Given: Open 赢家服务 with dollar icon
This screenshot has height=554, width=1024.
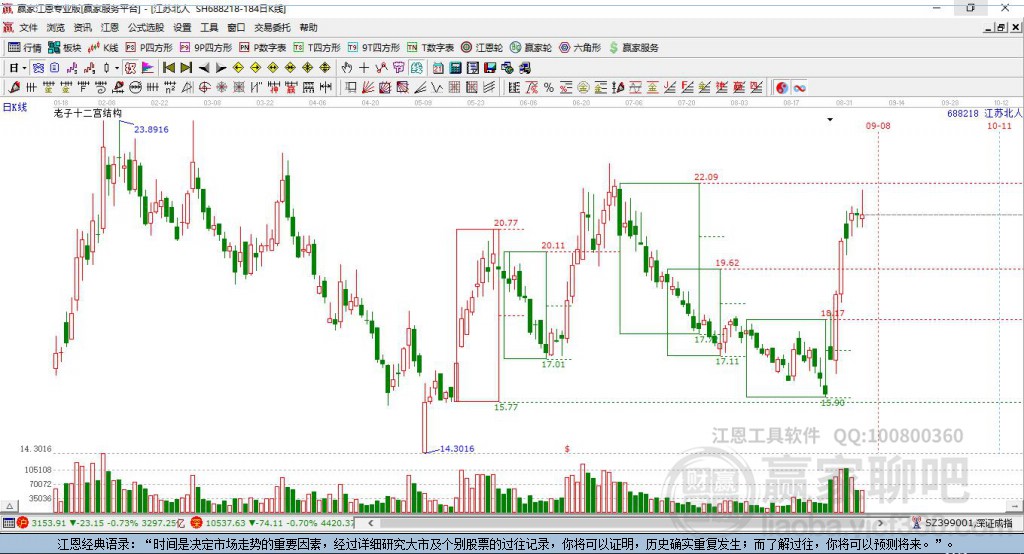Looking at the screenshot, I should [633, 48].
